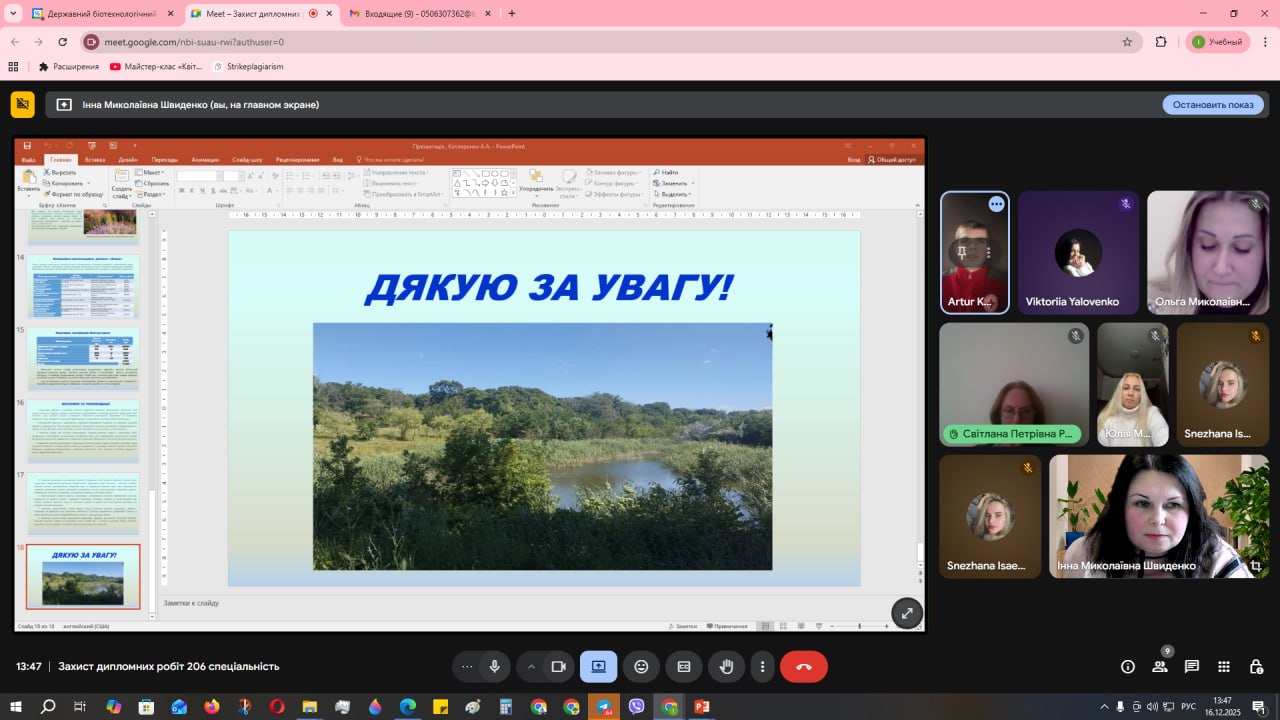Open more options three-dot menu

point(762,666)
